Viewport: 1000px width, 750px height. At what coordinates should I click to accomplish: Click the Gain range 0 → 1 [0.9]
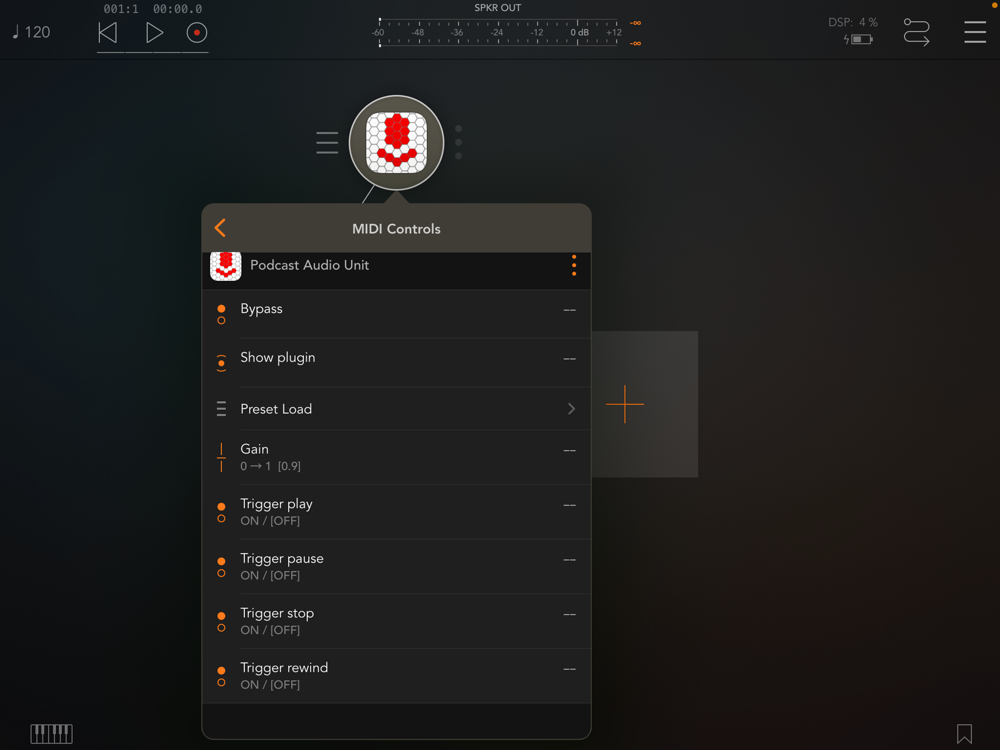tap(270, 466)
